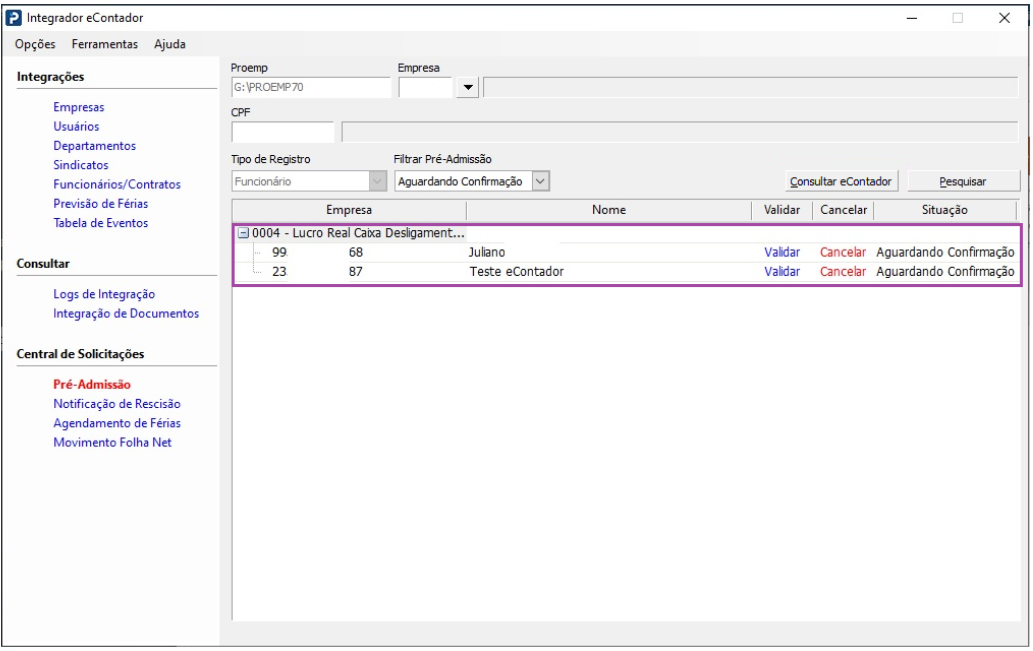This screenshot has height=651, width=1033.
Task: Click the Consultar eContador button
Action: [x=841, y=181]
